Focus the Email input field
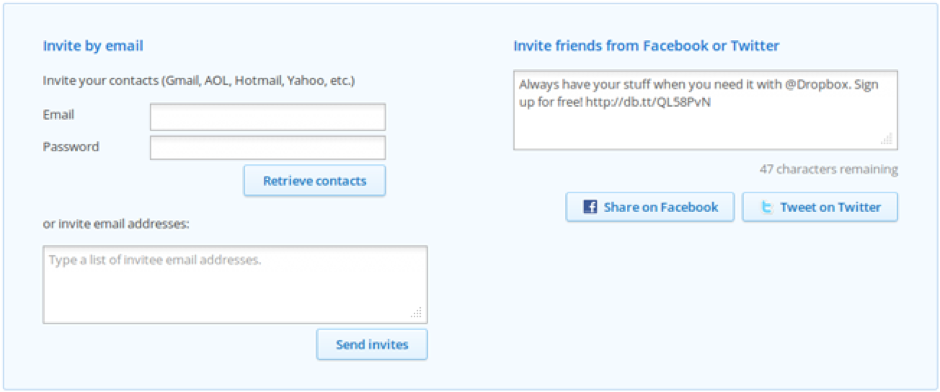The height and width of the screenshot is (392, 940). click(267, 117)
